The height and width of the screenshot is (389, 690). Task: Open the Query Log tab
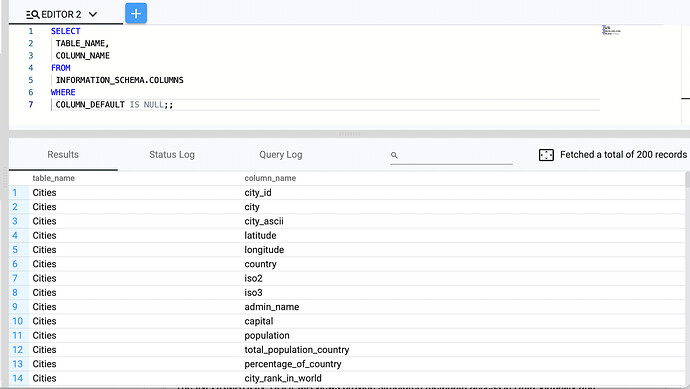(281, 155)
